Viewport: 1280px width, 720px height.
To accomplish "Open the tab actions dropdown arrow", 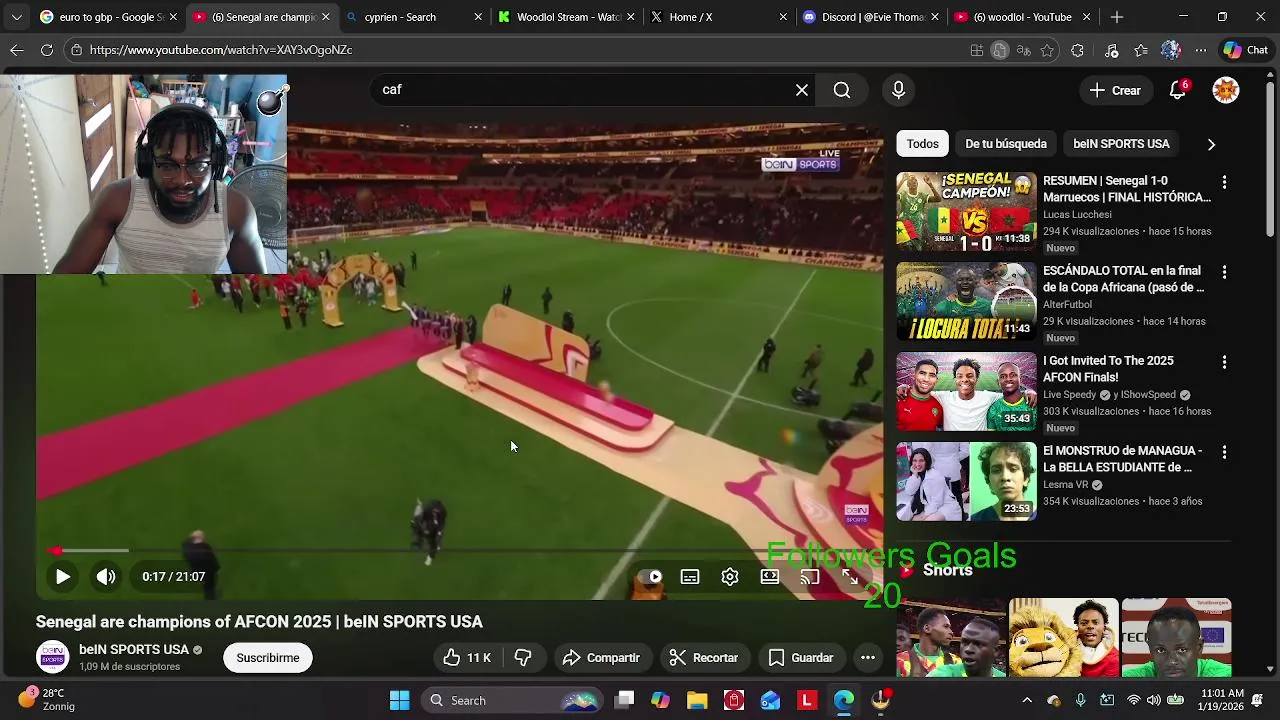I will (16, 17).
